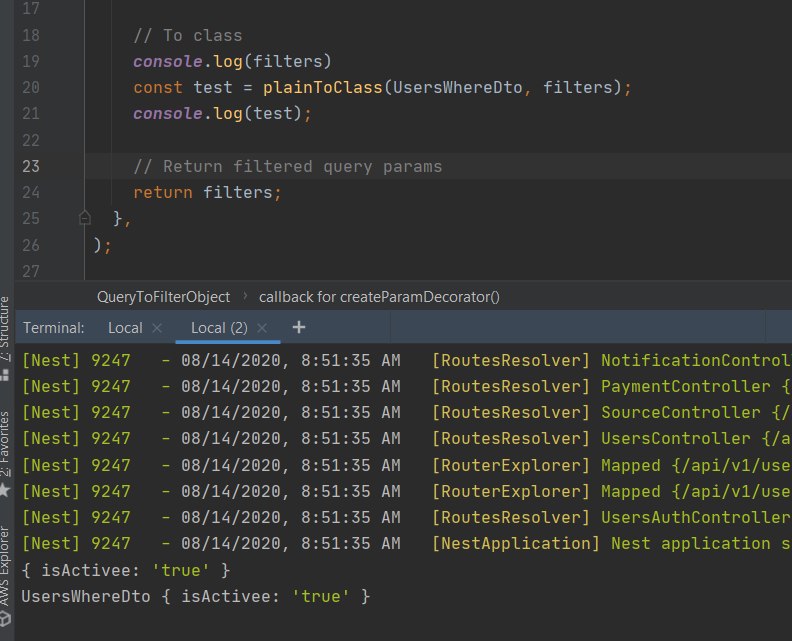Open the Favorites tool window
Viewport: 792px width, 641px height.
(5, 443)
